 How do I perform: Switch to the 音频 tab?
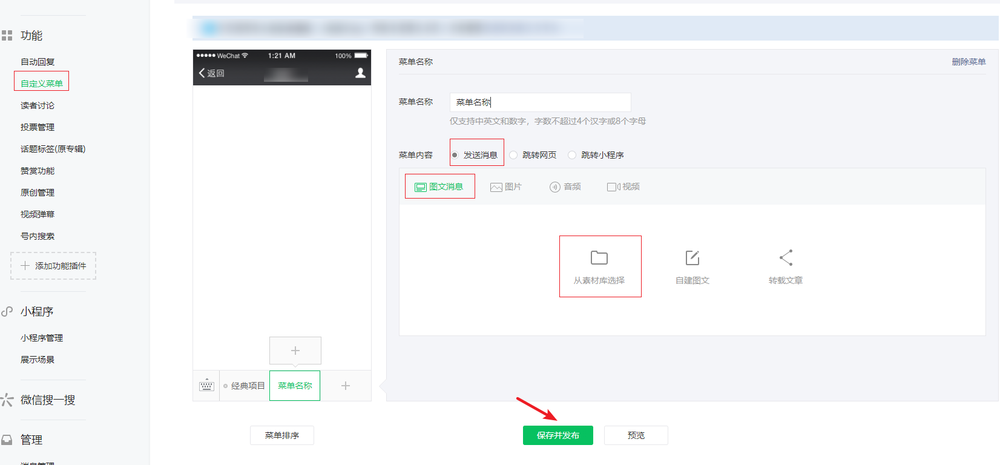pos(565,187)
